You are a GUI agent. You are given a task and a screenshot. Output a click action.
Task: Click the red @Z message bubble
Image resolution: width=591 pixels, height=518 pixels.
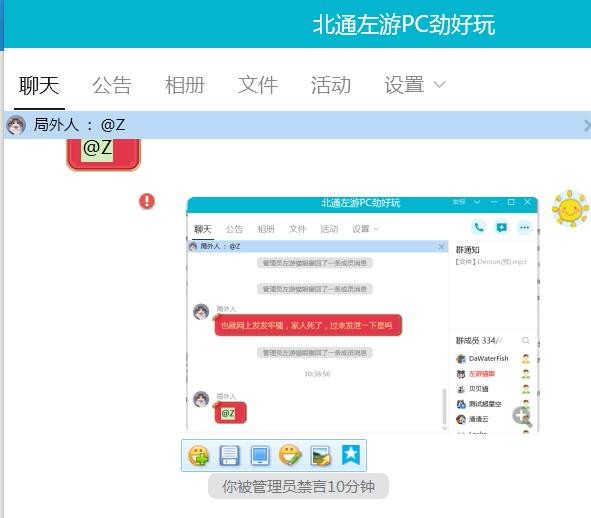pyautogui.click(x=104, y=153)
